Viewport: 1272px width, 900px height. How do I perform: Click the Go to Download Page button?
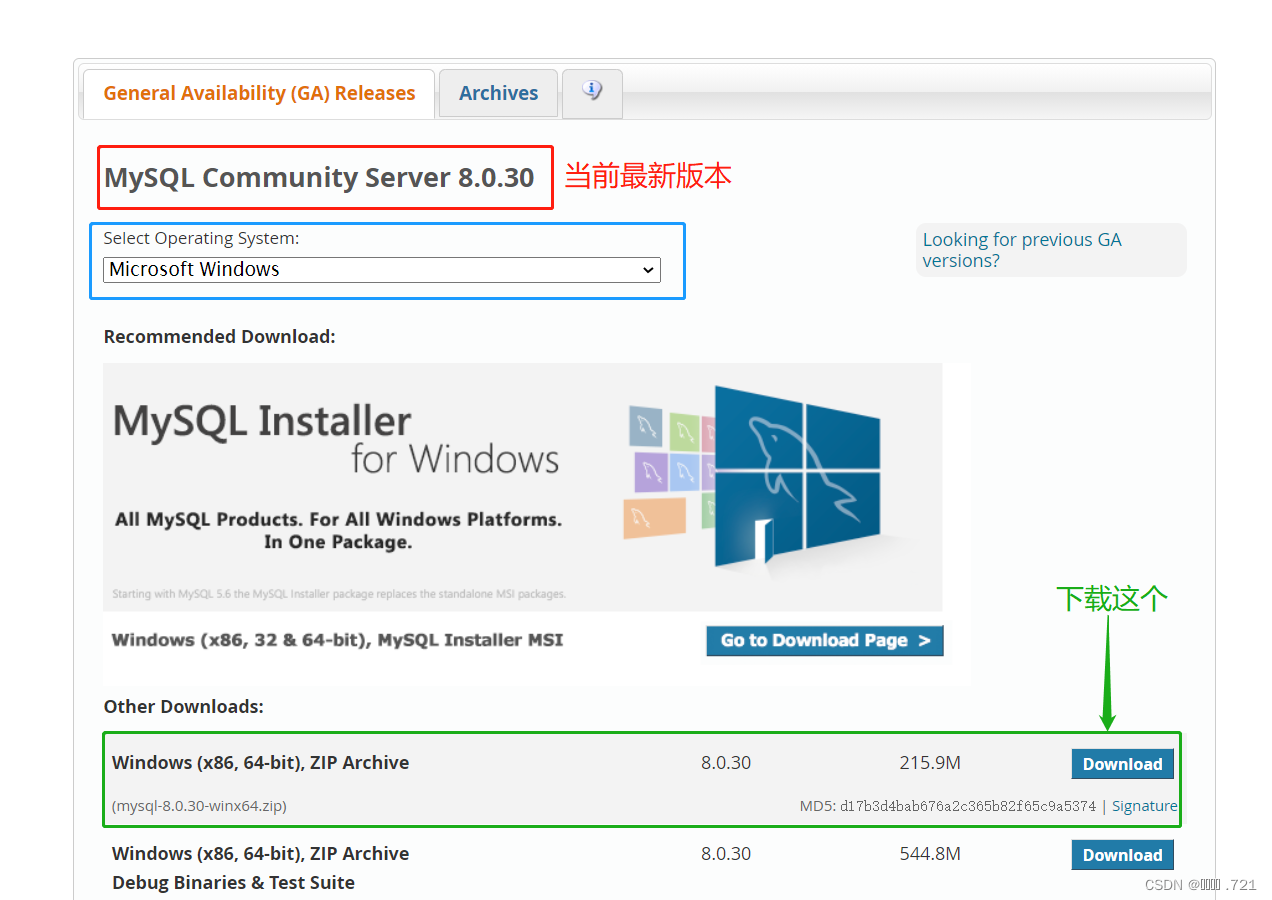(825, 641)
